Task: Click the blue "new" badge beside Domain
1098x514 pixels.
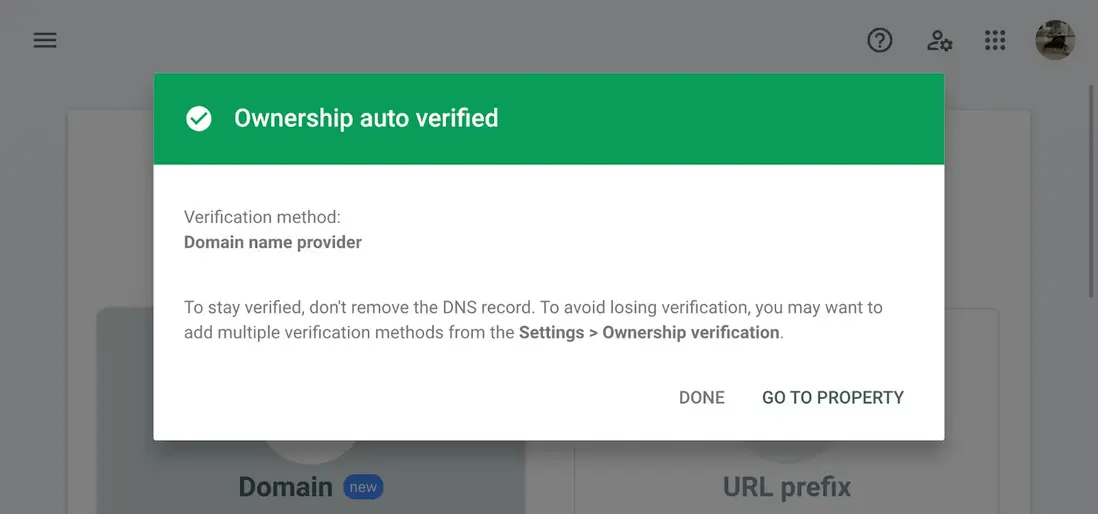Action: (x=363, y=488)
